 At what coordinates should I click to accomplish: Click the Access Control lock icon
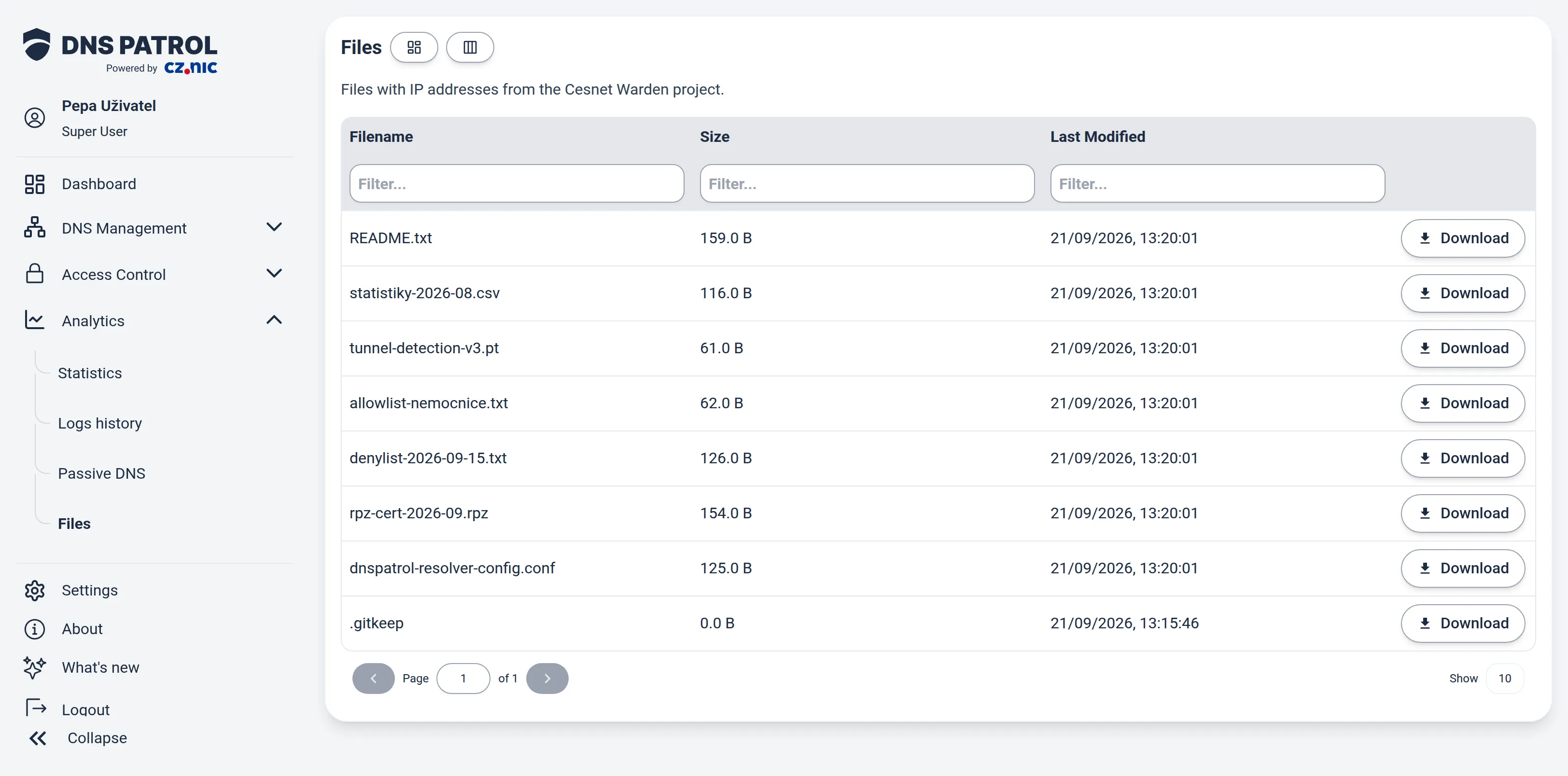point(35,274)
